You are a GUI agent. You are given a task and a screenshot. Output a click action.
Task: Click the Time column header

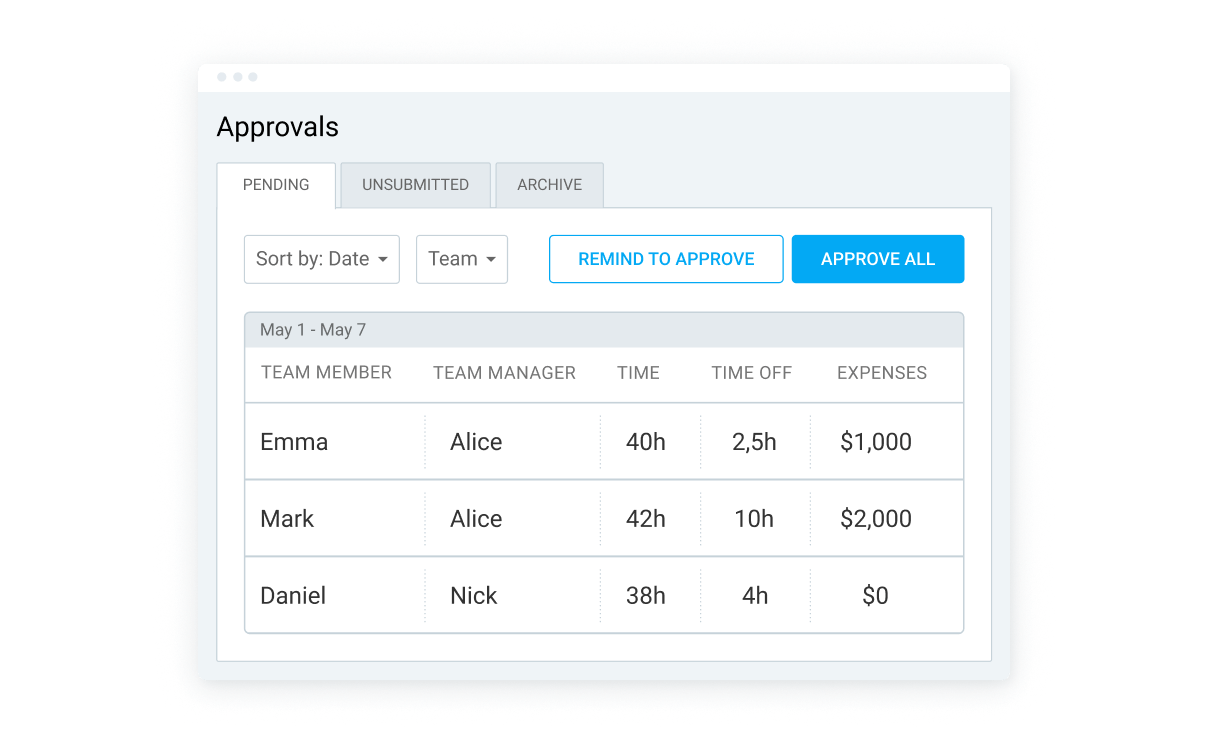(638, 373)
